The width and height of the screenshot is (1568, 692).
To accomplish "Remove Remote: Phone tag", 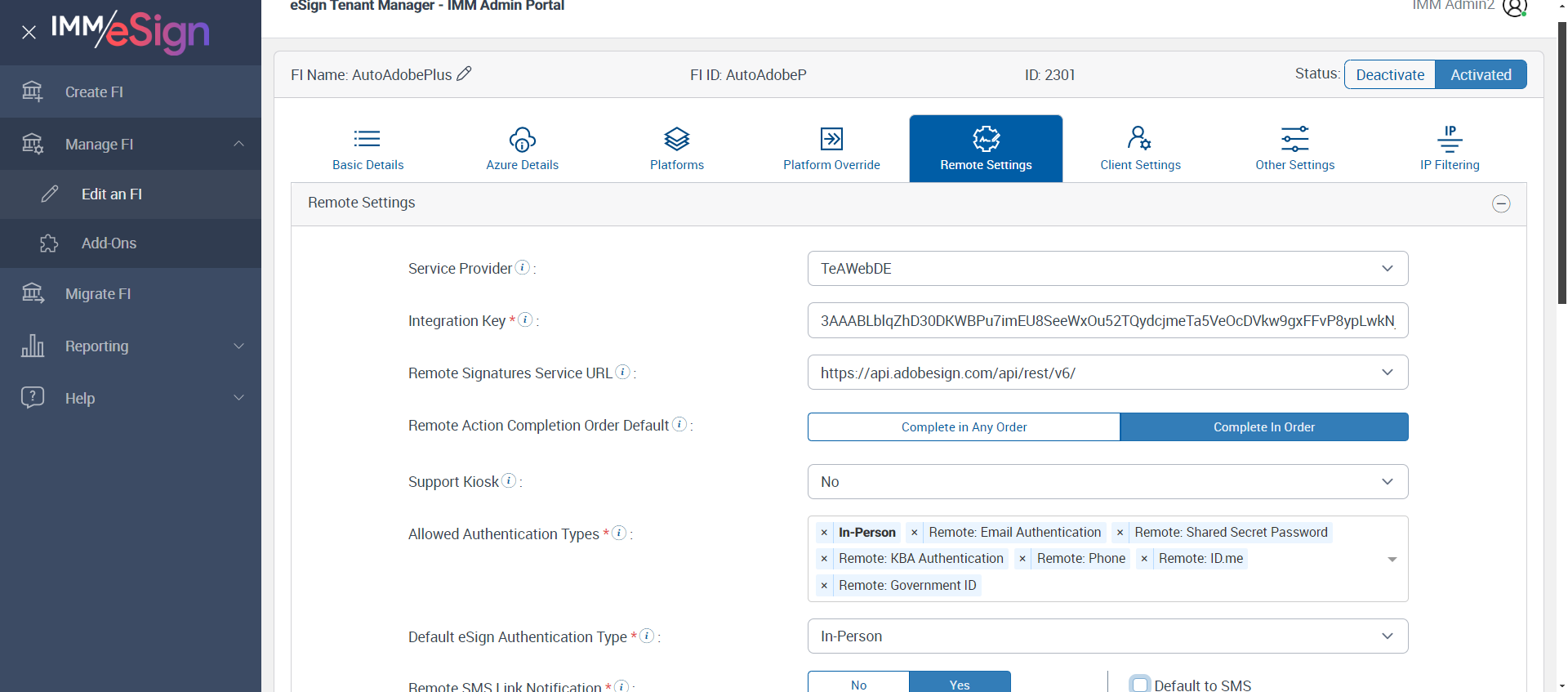I will click(x=1022, y=559).
